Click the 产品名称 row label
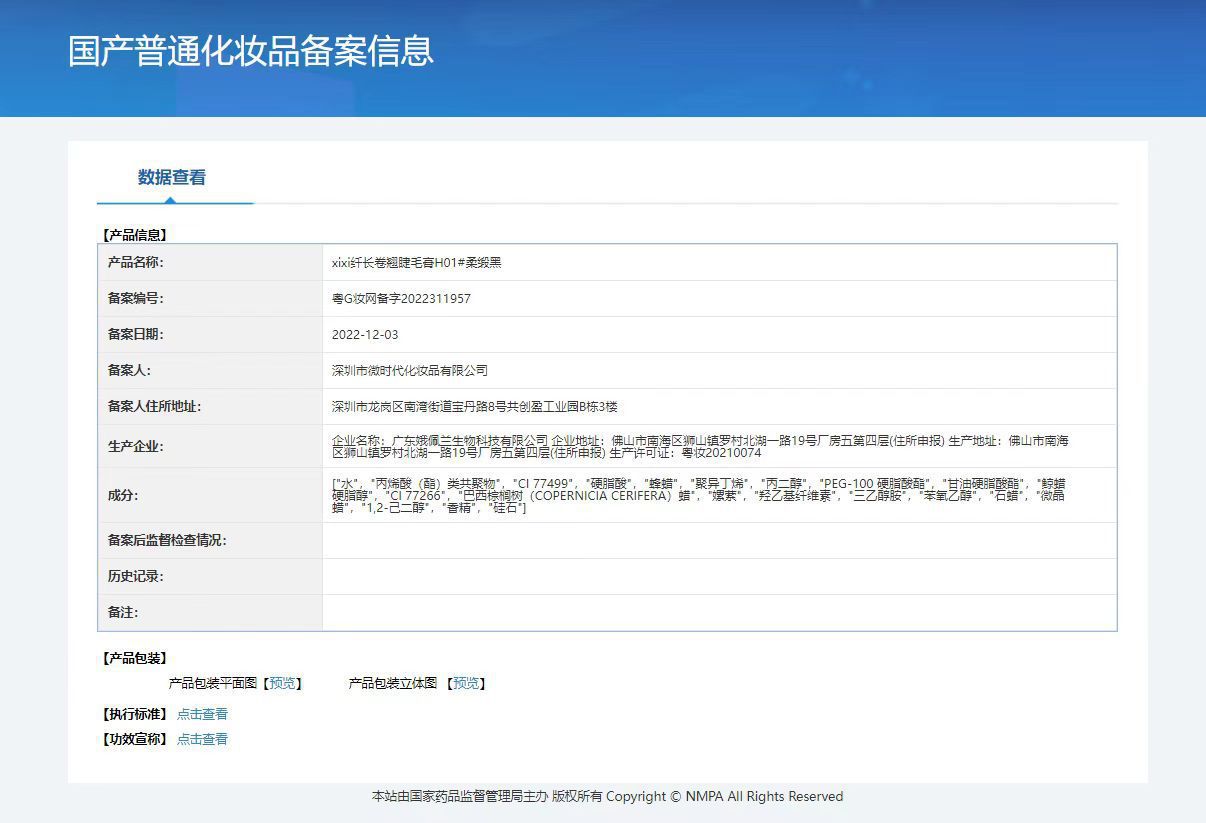The height and width of the screenshot is (823, 1206). pyautogui.click(x=136, y=262)
